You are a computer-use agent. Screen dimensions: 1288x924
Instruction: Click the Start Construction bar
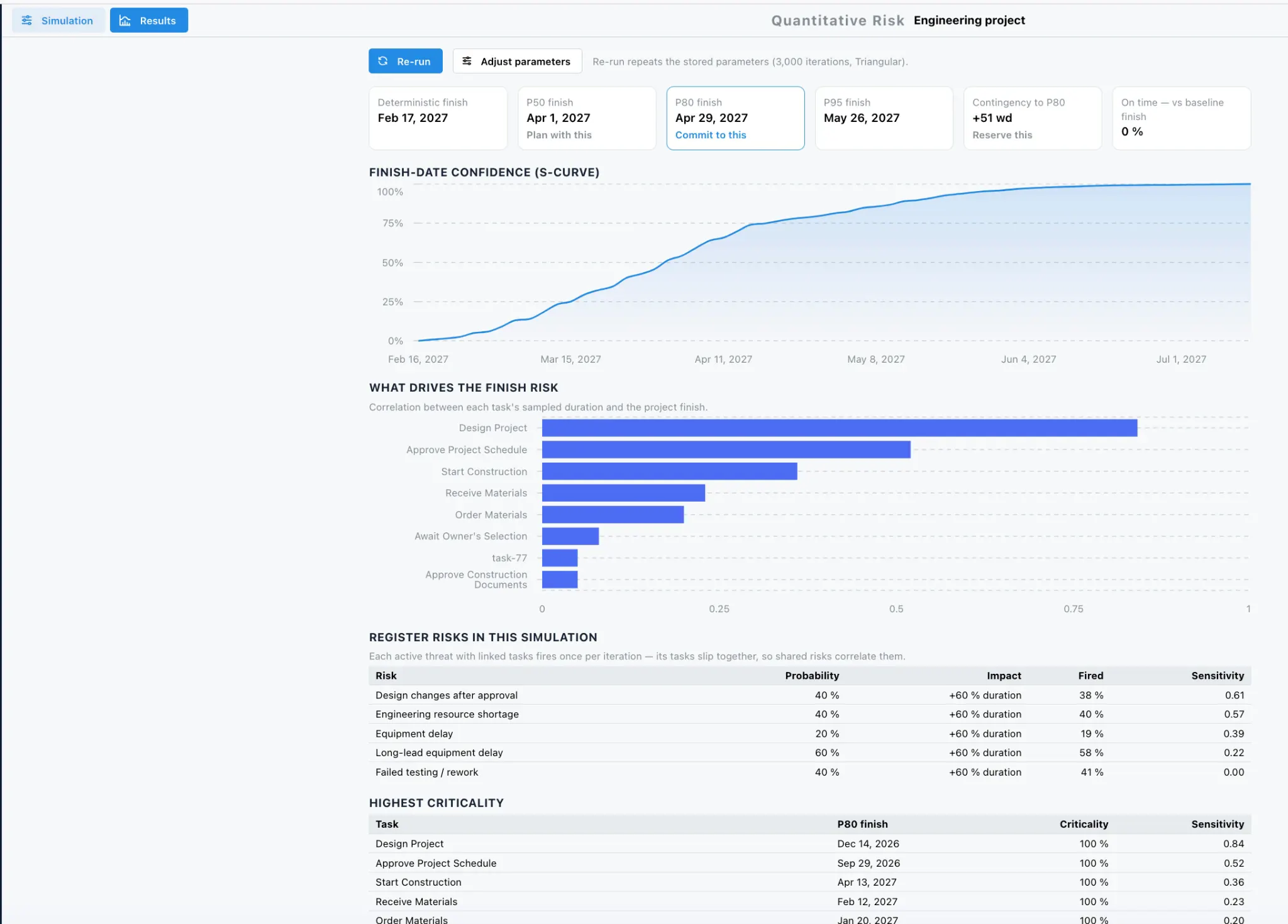click(x=670, y=471)
